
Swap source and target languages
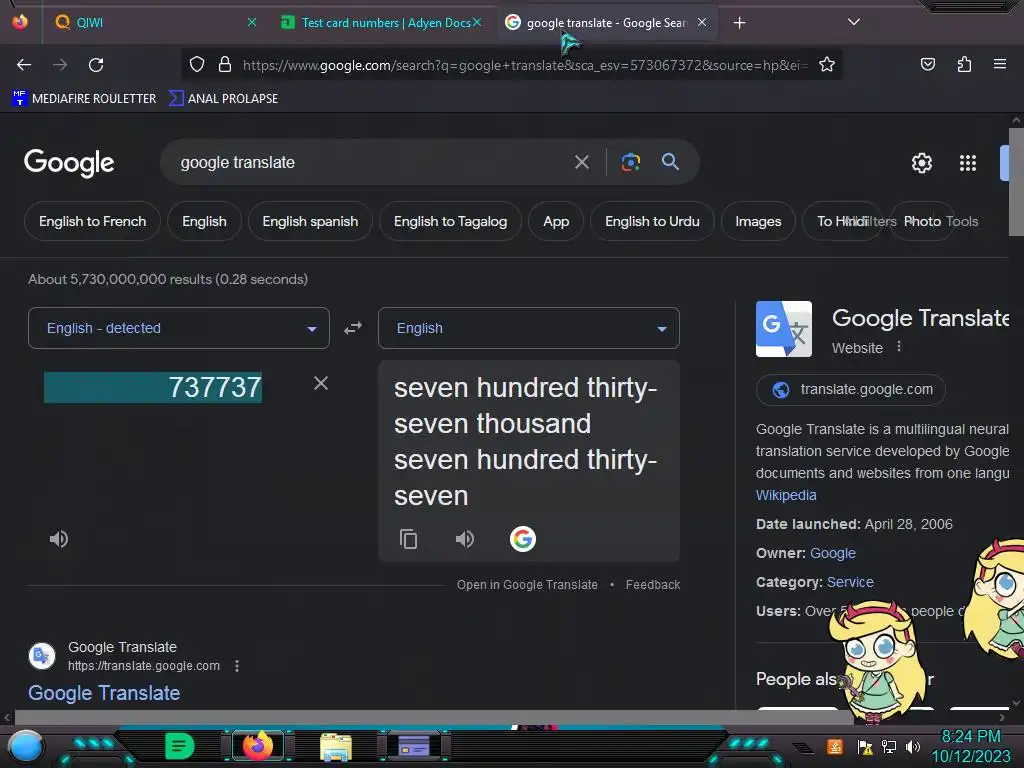(353, 328)
